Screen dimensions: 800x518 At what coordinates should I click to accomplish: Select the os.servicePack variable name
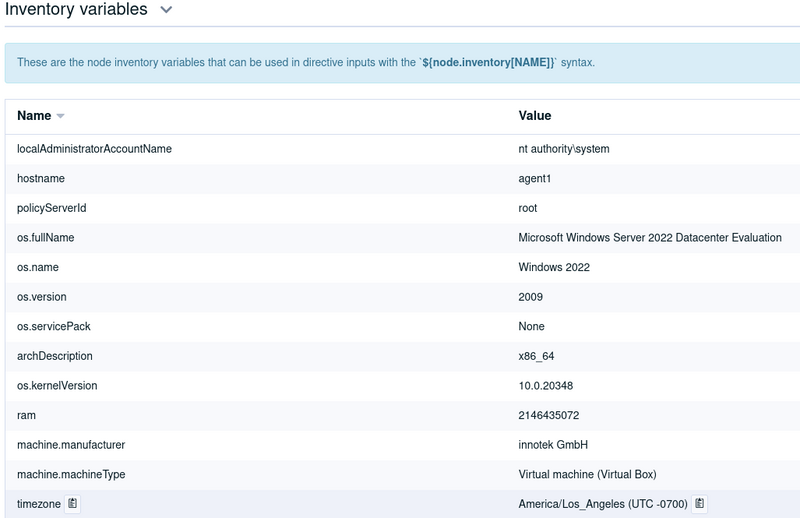pyautogui.click(x=54, y=326)
